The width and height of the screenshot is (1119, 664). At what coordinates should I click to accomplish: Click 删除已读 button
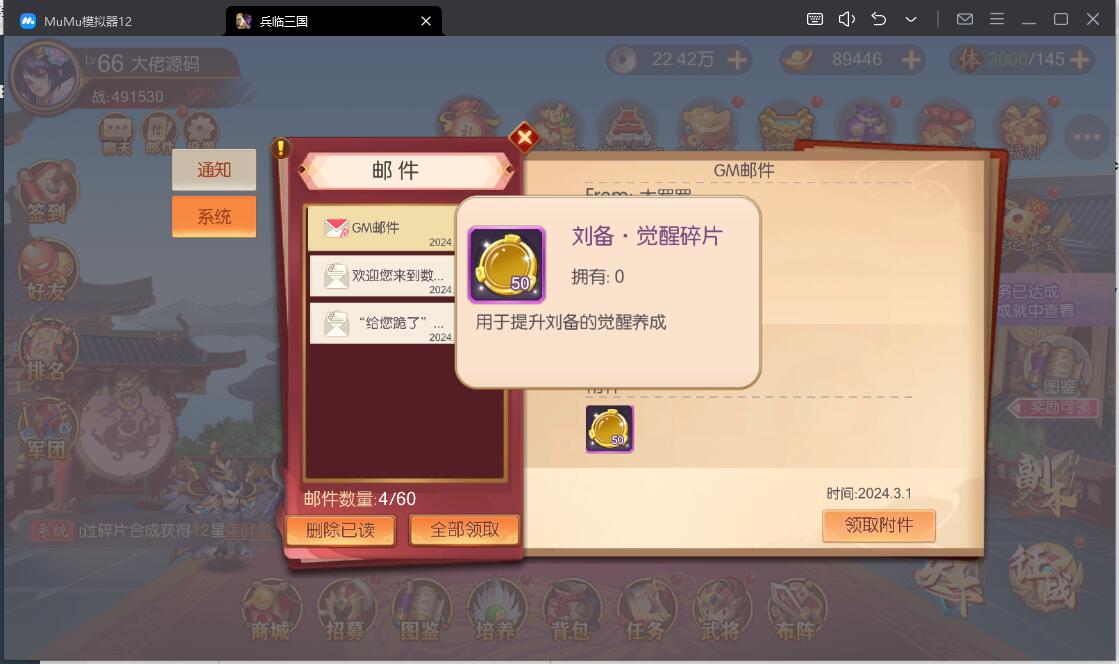point(340,530)
